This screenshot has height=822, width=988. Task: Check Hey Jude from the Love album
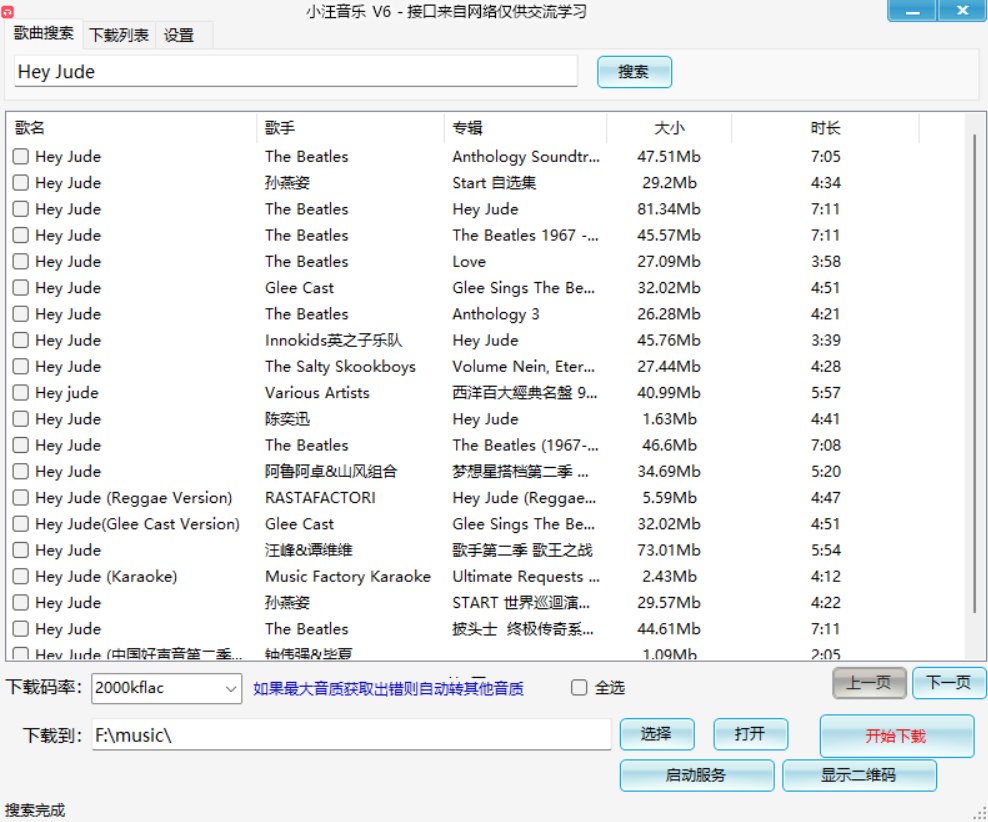click(21, 261)
